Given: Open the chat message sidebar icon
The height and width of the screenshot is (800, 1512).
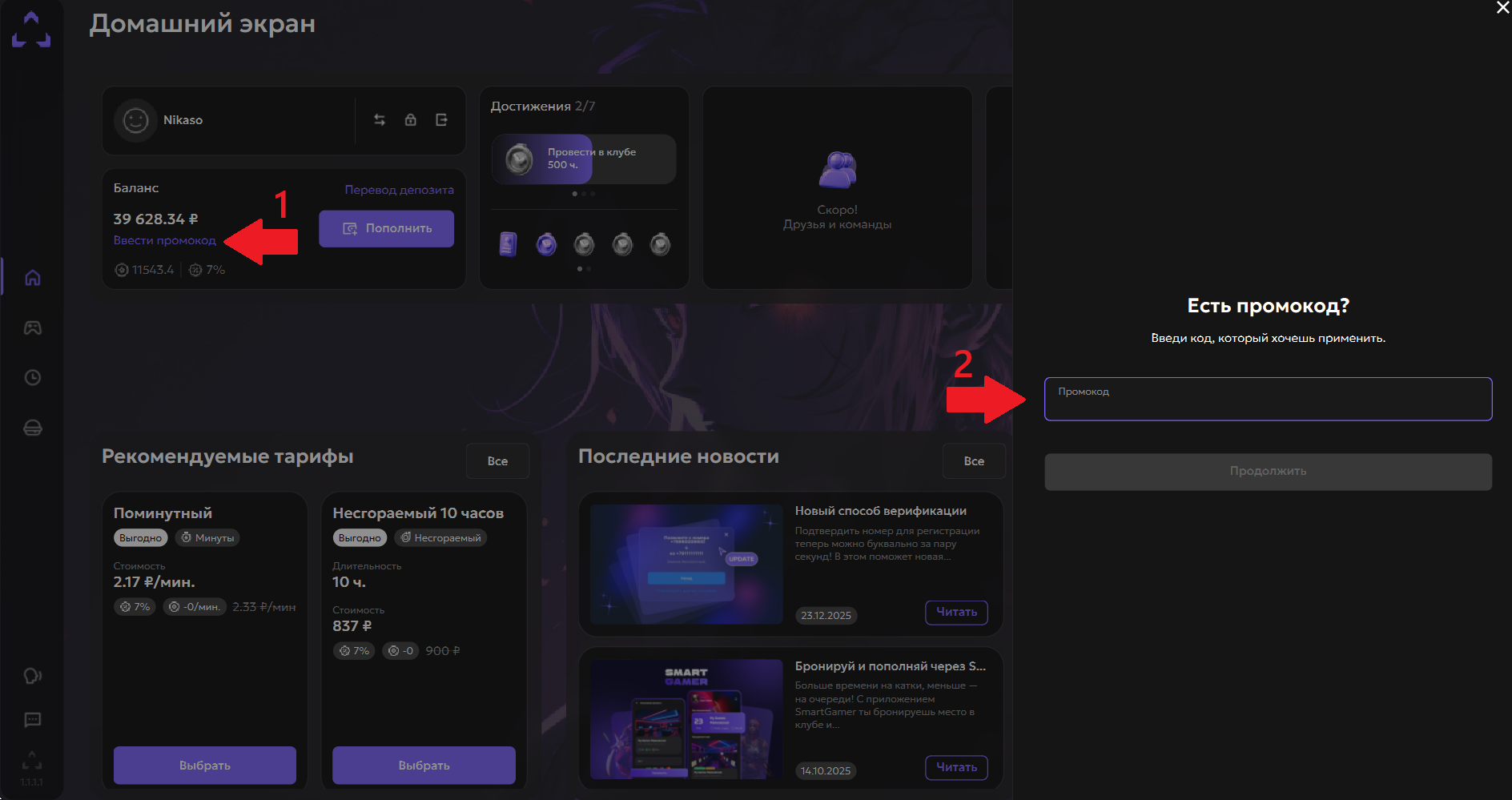Looking at the screenshot, I should click(x=33, y=720).
